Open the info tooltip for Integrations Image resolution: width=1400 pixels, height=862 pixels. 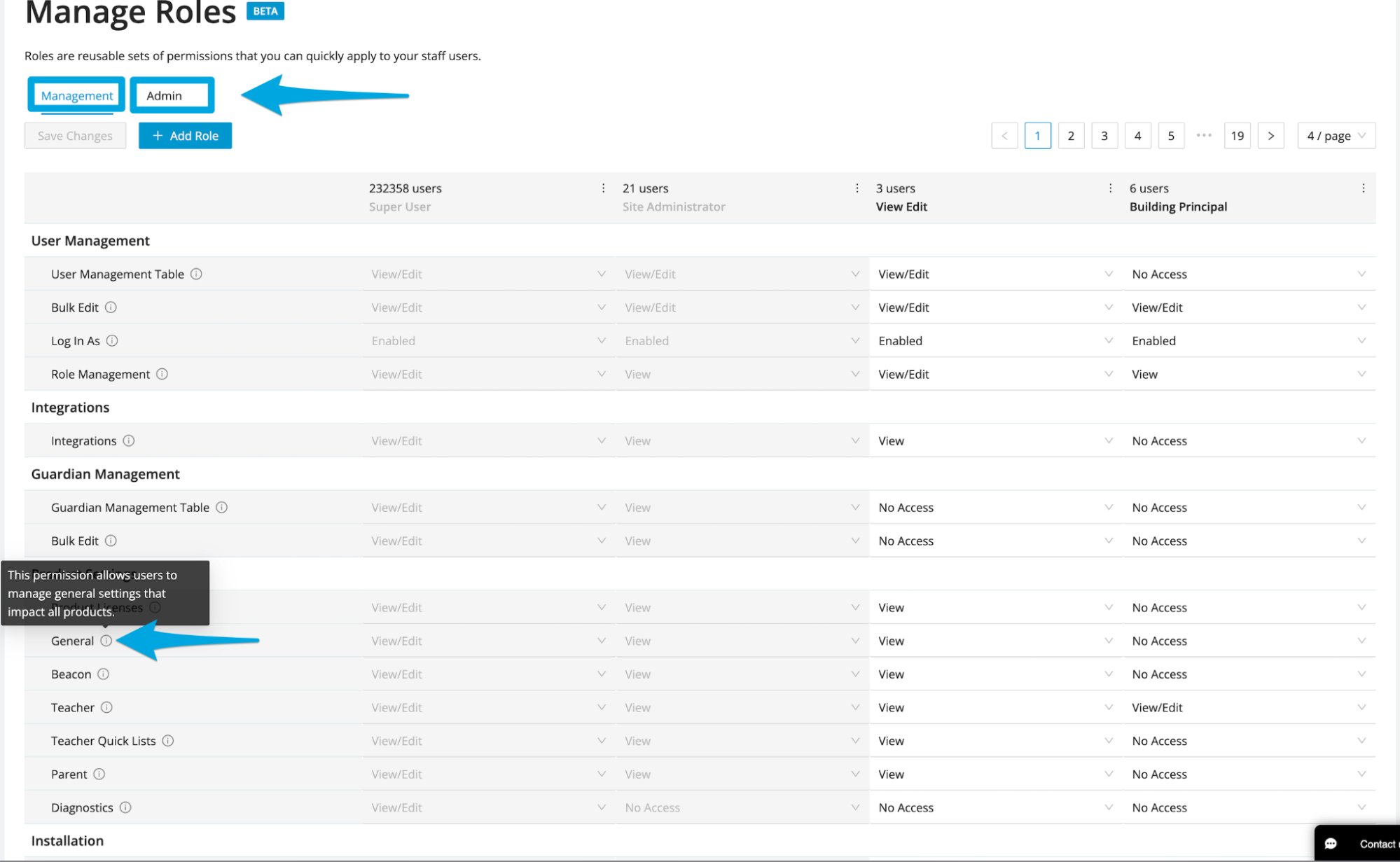(129, 440)
